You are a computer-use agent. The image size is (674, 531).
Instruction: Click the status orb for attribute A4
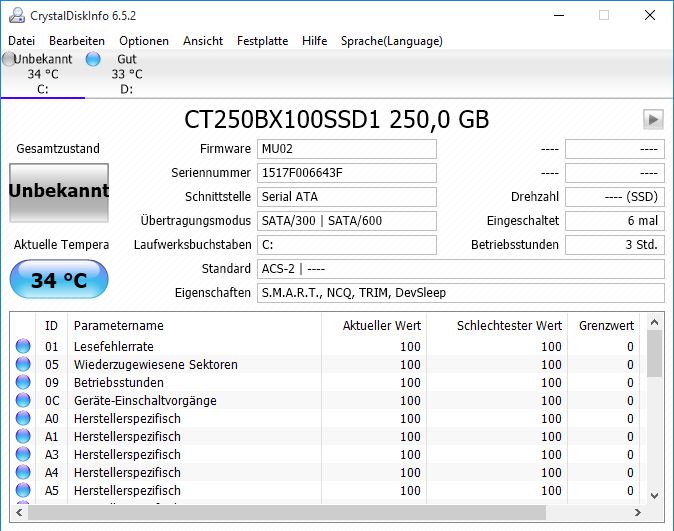[x=23, y=473]
